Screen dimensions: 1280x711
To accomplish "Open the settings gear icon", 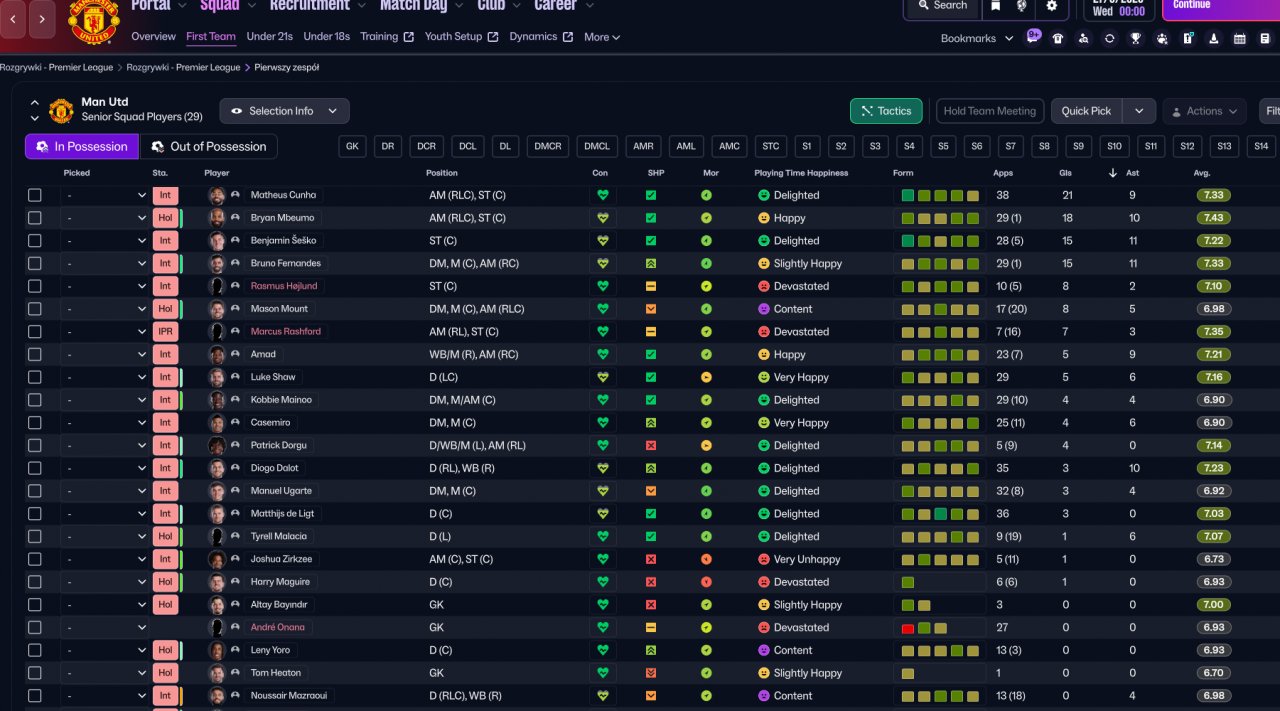I will coord(1051,6).
